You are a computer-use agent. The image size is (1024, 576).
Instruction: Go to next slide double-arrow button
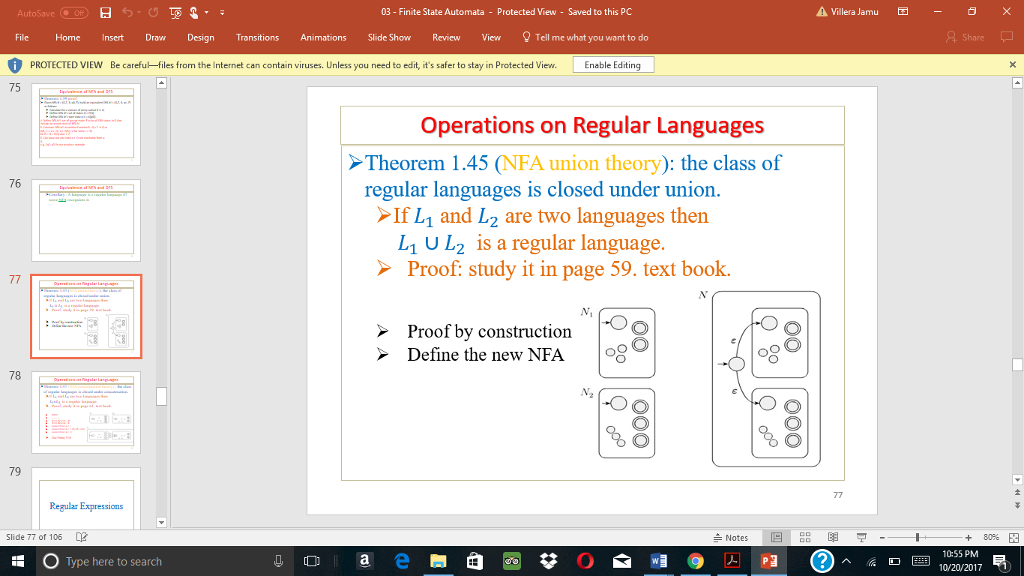(x=1017, y=505)
